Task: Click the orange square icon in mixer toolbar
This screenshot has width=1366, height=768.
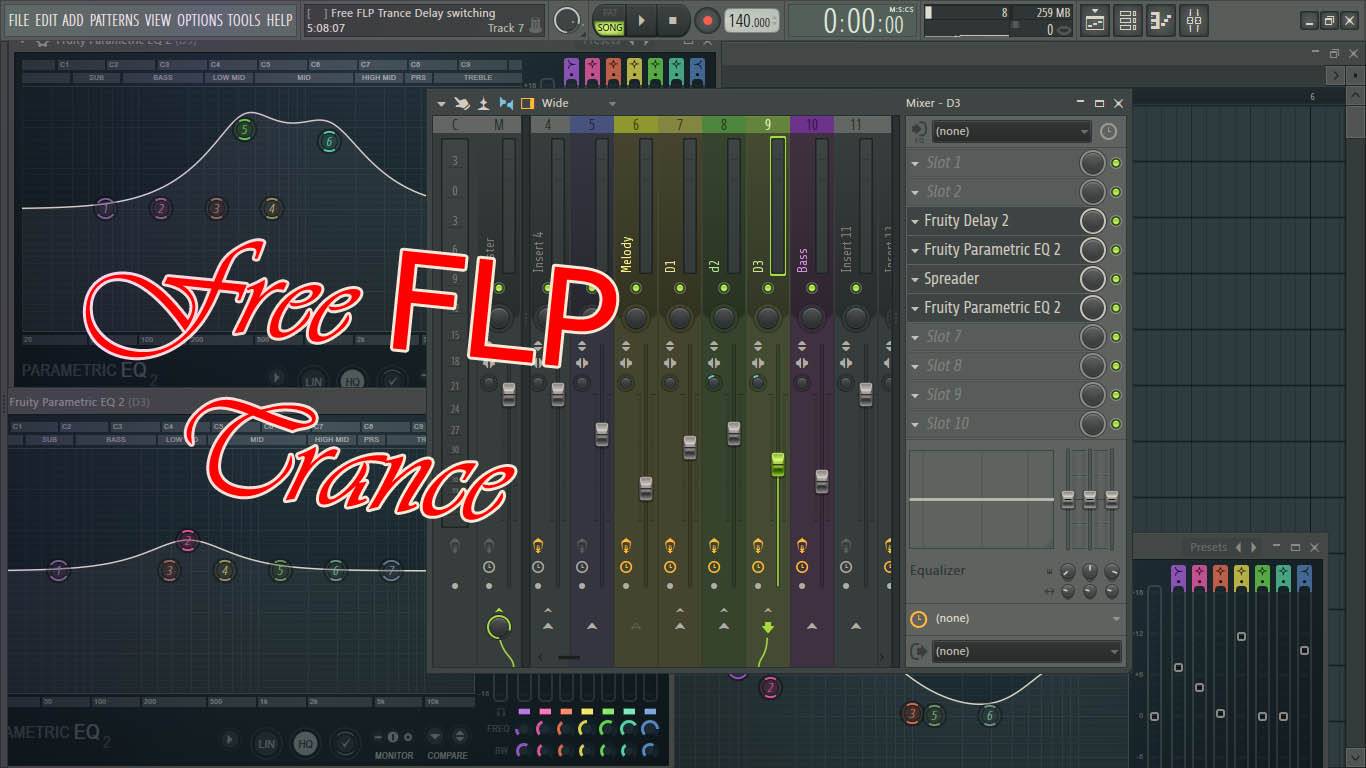Action: [x=527, y=103]
